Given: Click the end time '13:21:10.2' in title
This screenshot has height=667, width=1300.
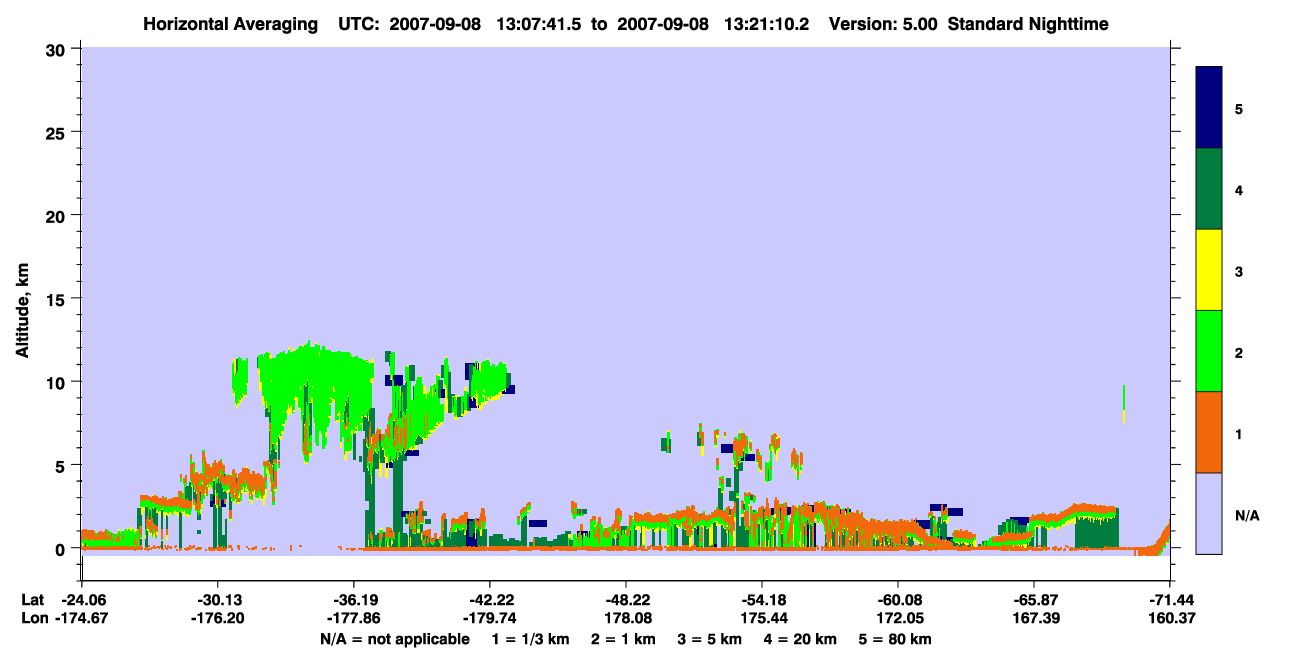Looking at the screenshot, I should click(x=768, y=24).
